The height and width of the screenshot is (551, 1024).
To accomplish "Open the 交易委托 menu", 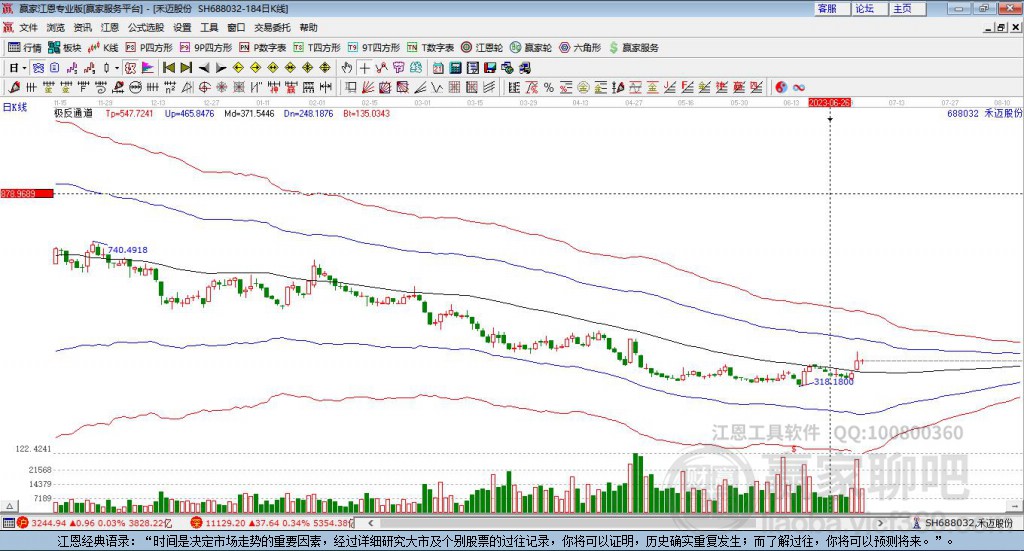I will [x=272, y=27].
